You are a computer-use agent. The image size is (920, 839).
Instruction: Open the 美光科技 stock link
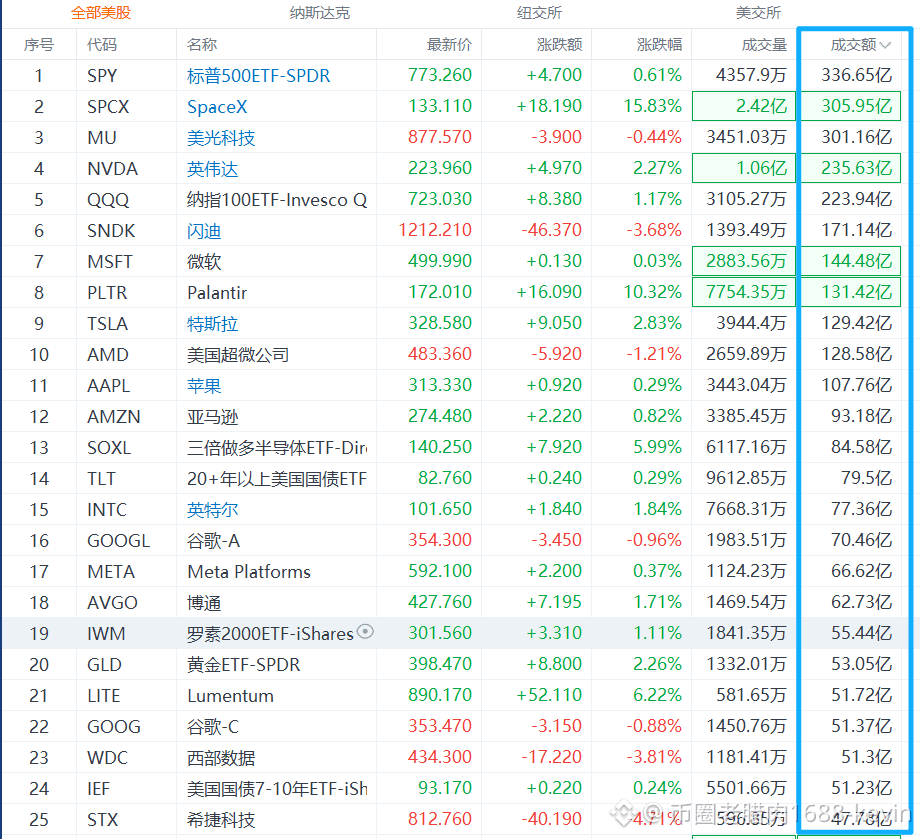221,138
